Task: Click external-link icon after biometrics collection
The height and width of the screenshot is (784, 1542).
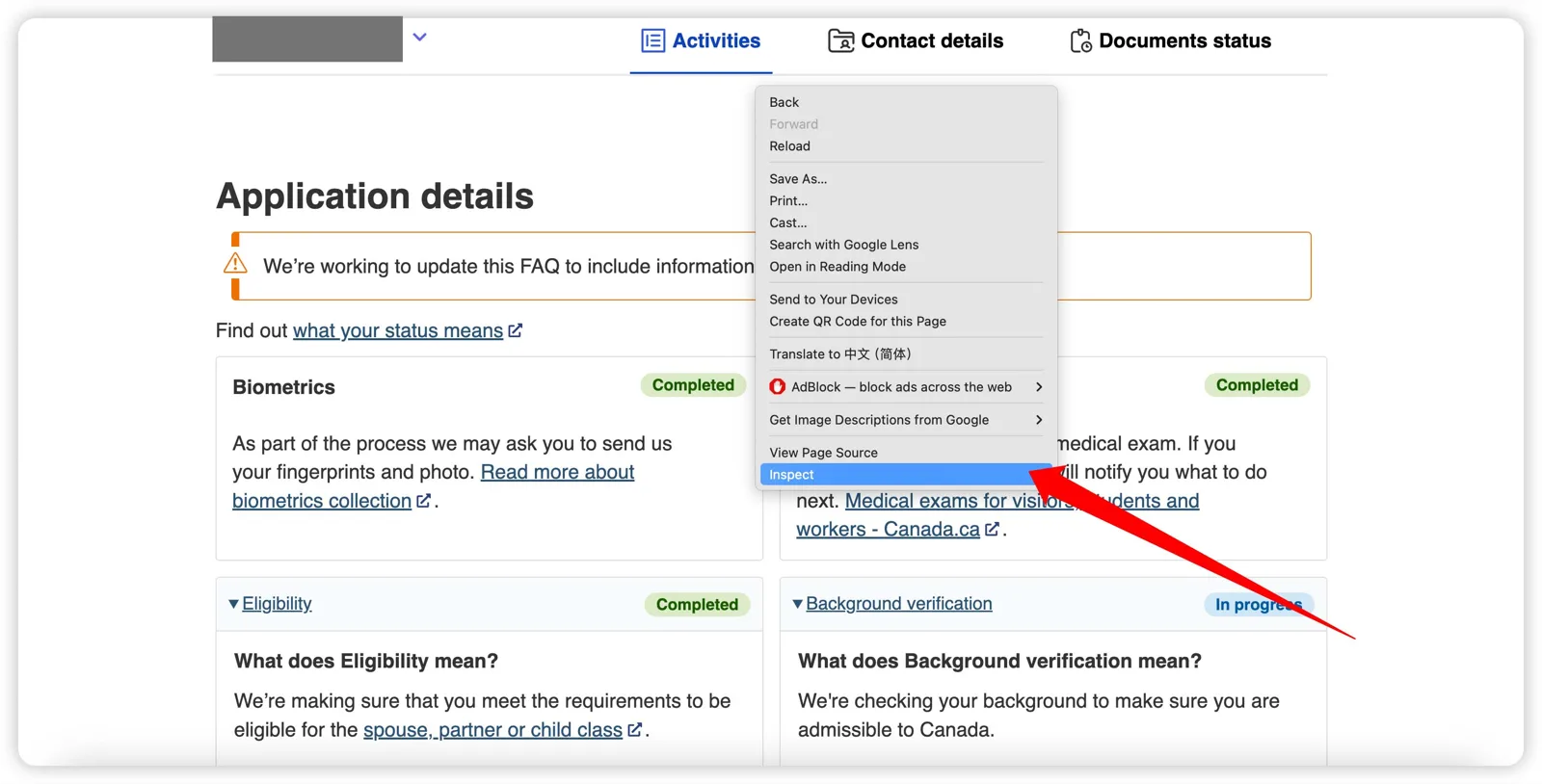Action: tap(423, 501)
